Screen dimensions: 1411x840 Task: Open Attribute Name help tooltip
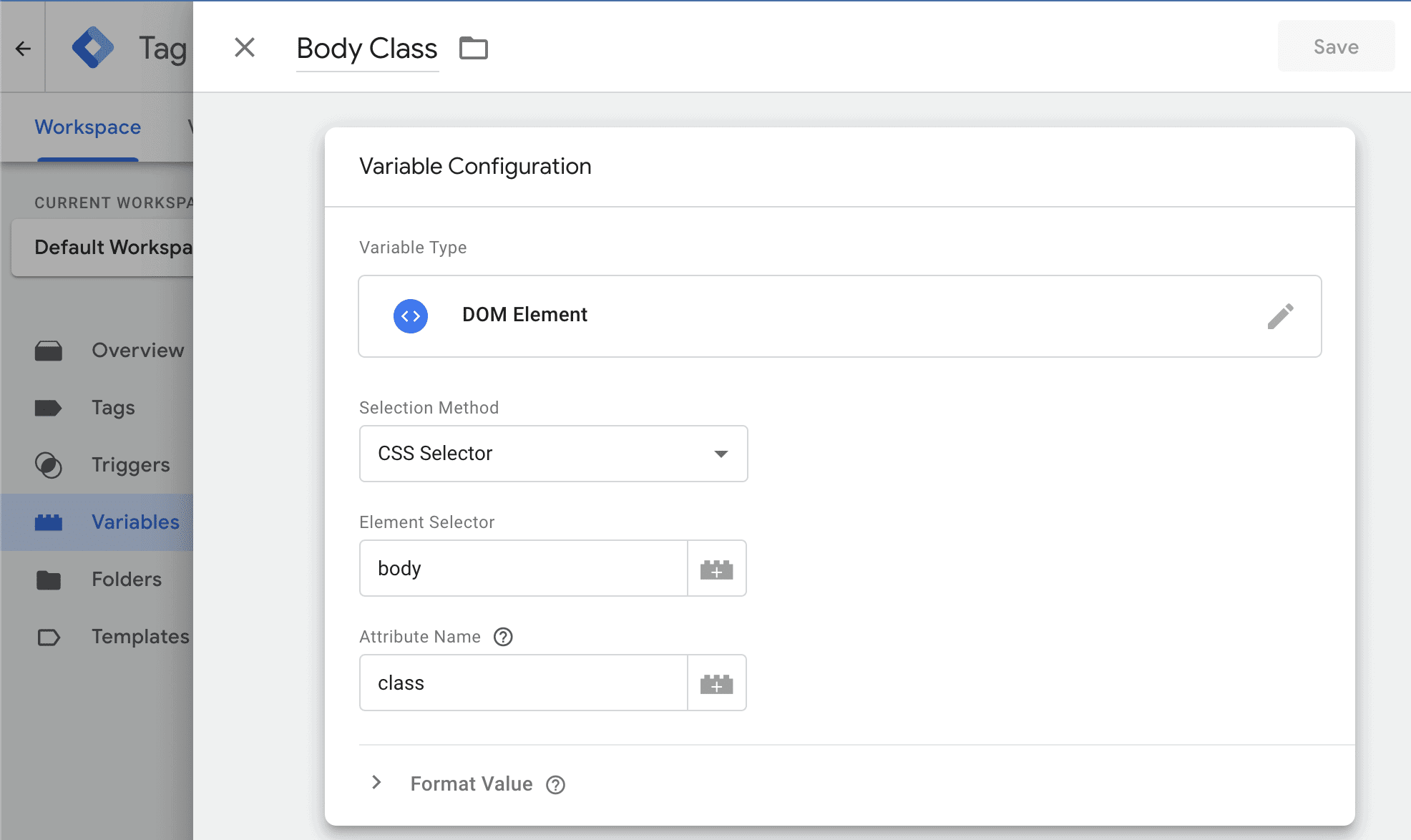(x=503, y=637)
